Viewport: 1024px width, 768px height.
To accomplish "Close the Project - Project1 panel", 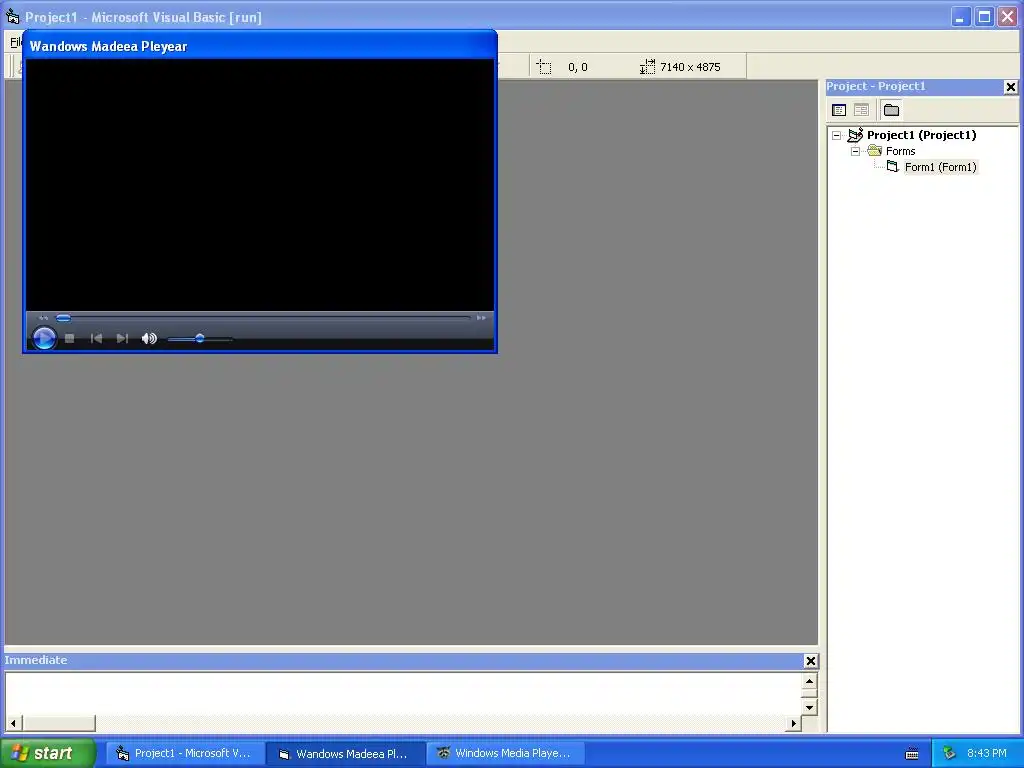I will [x=1010, y=87].
